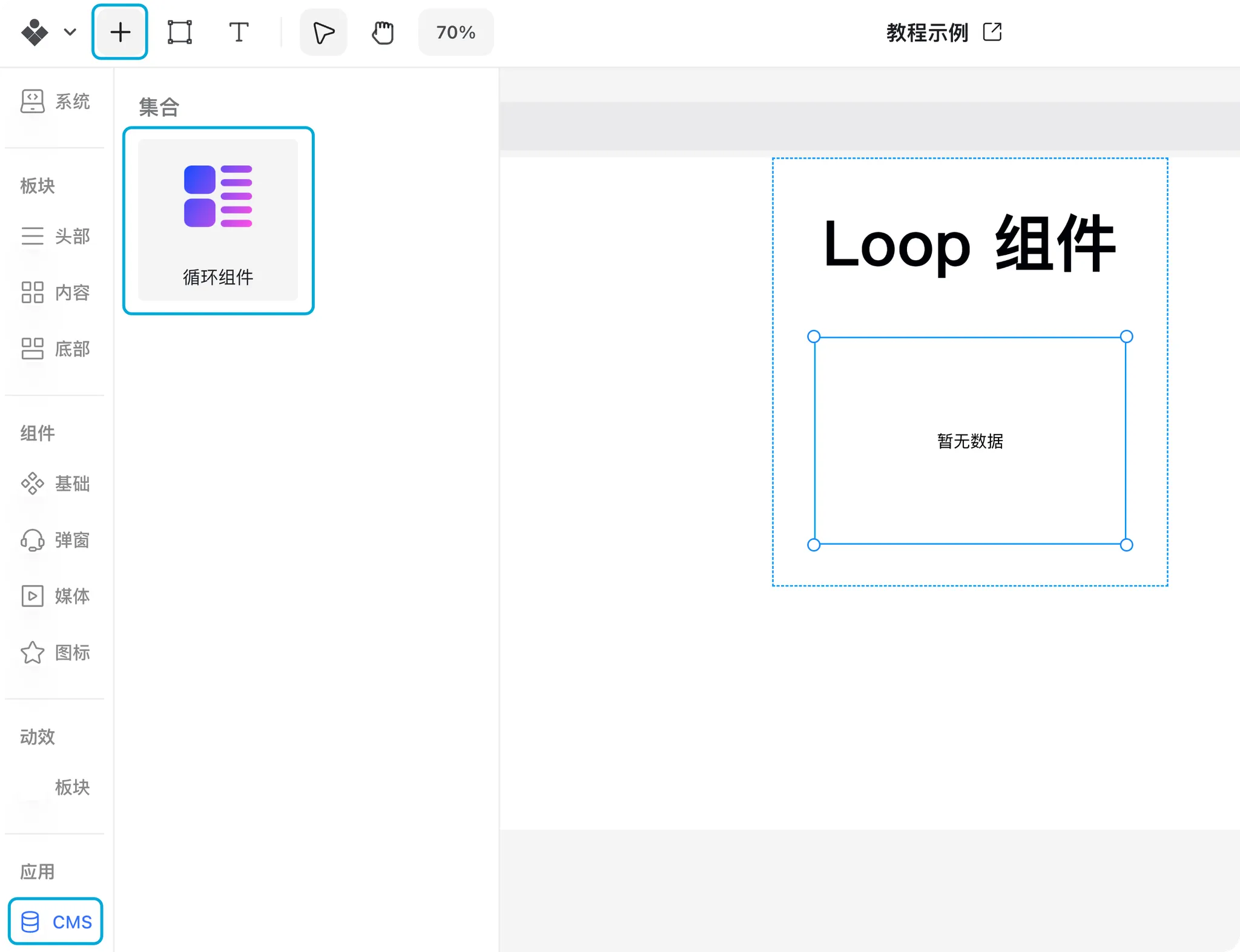Viewport: 1240px width, 952px height.
Task: Expand the logo dropdown chevron
Action: click(70, 32)
